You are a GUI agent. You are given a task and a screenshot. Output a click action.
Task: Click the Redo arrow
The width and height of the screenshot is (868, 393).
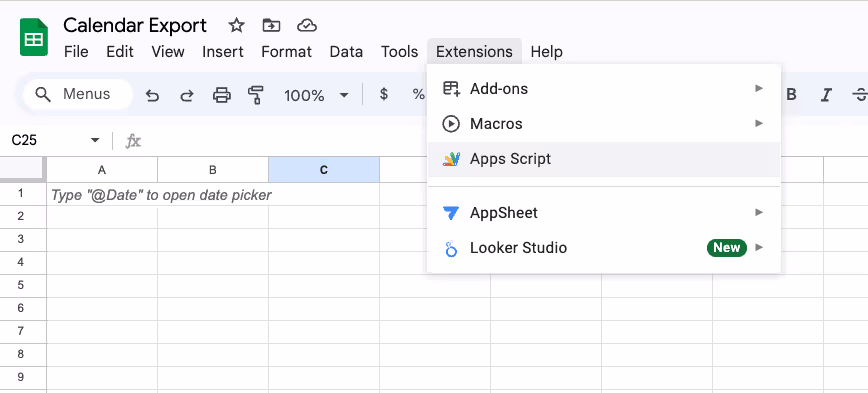(187, 96)
